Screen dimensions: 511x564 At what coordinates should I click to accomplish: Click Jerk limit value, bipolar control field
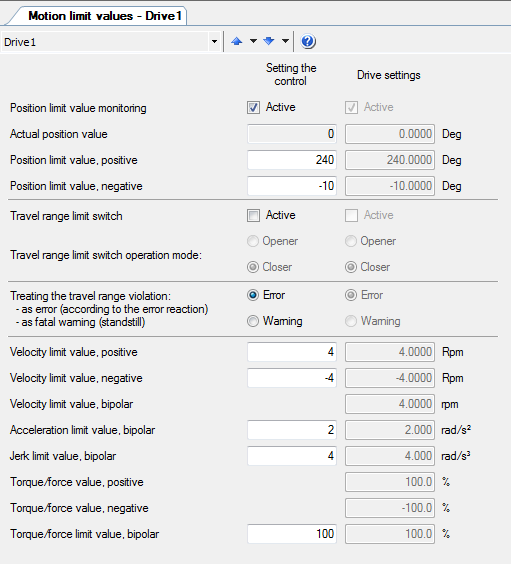pos(292,456)
